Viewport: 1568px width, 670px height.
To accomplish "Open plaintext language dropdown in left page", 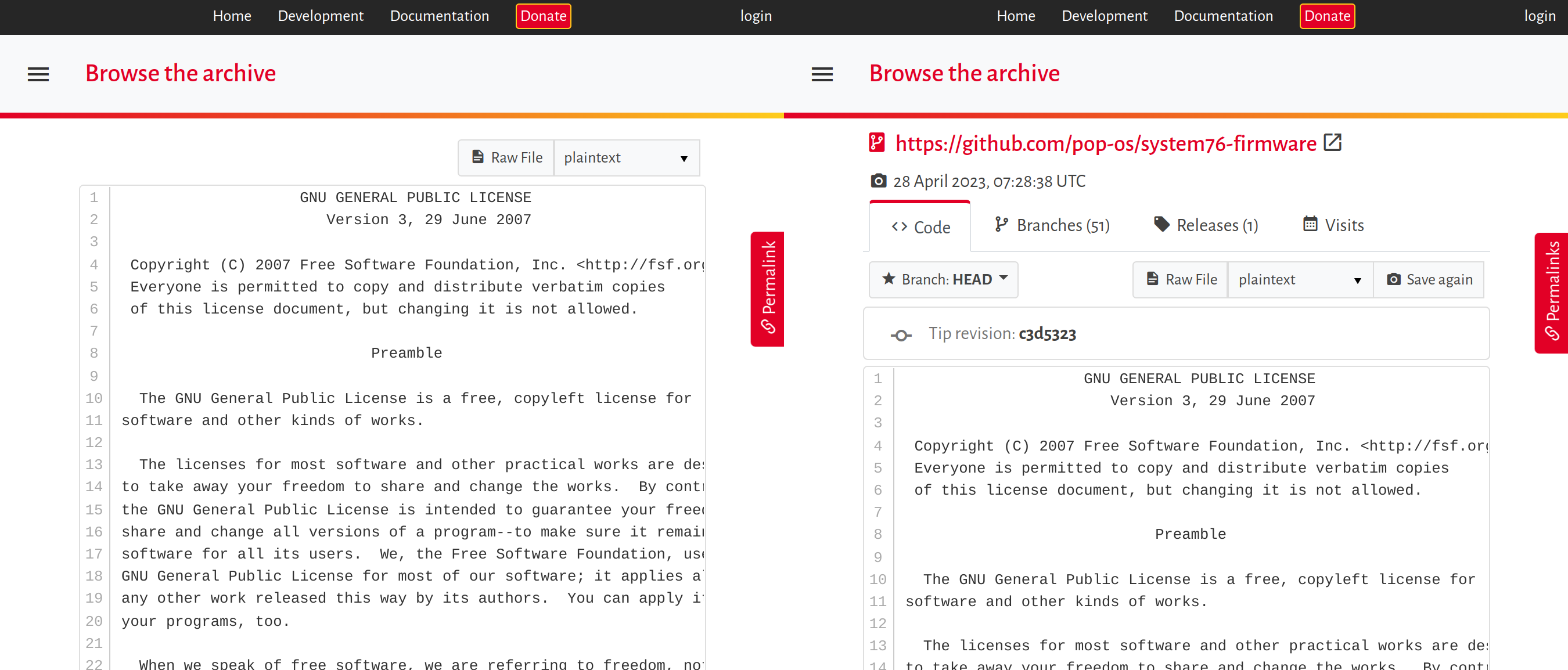I will (x=627, y=157).
